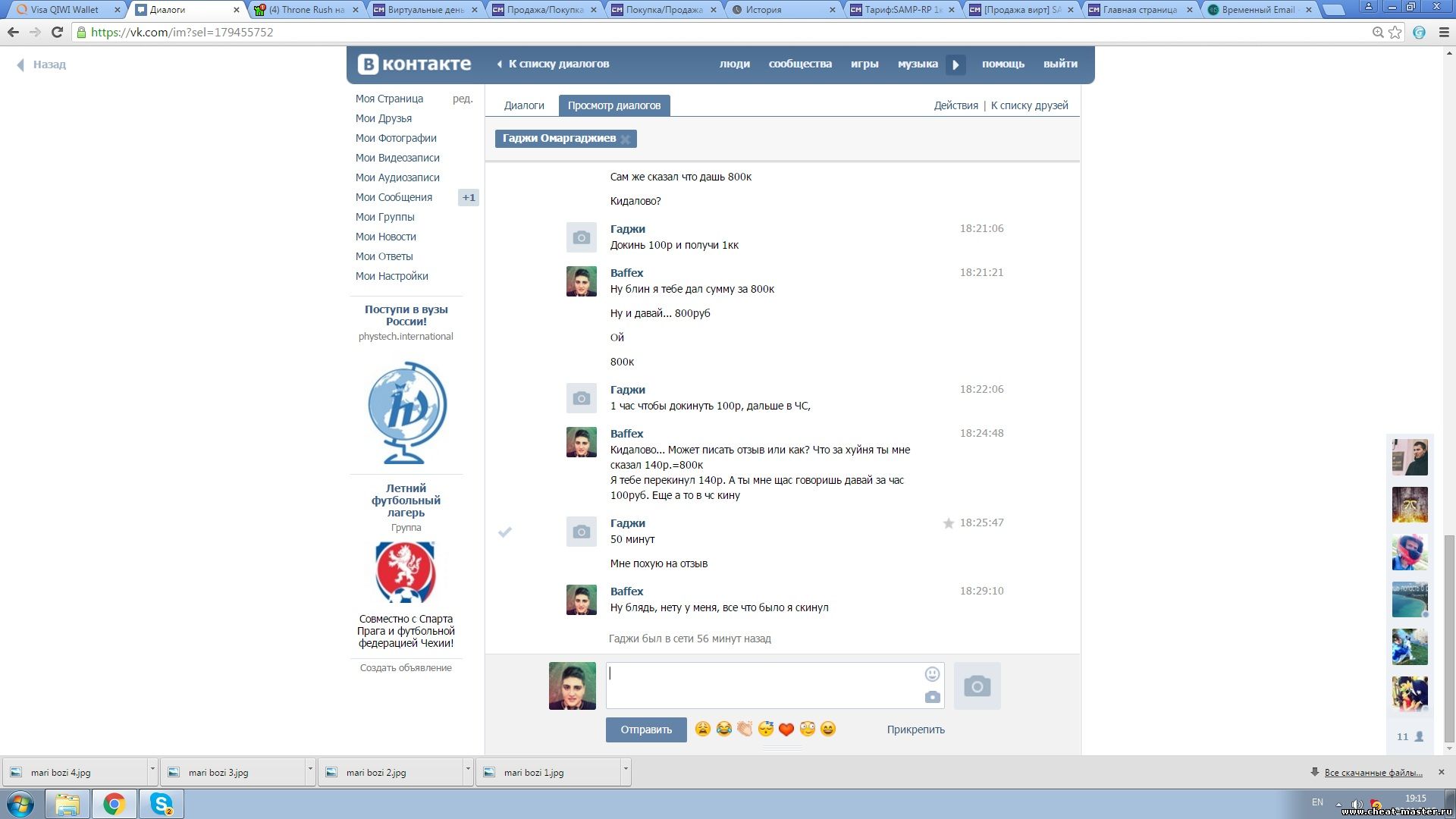Insert the red heart emoji
The width and height of the screenshot is (1456, 819).
(x=786, y=730)
